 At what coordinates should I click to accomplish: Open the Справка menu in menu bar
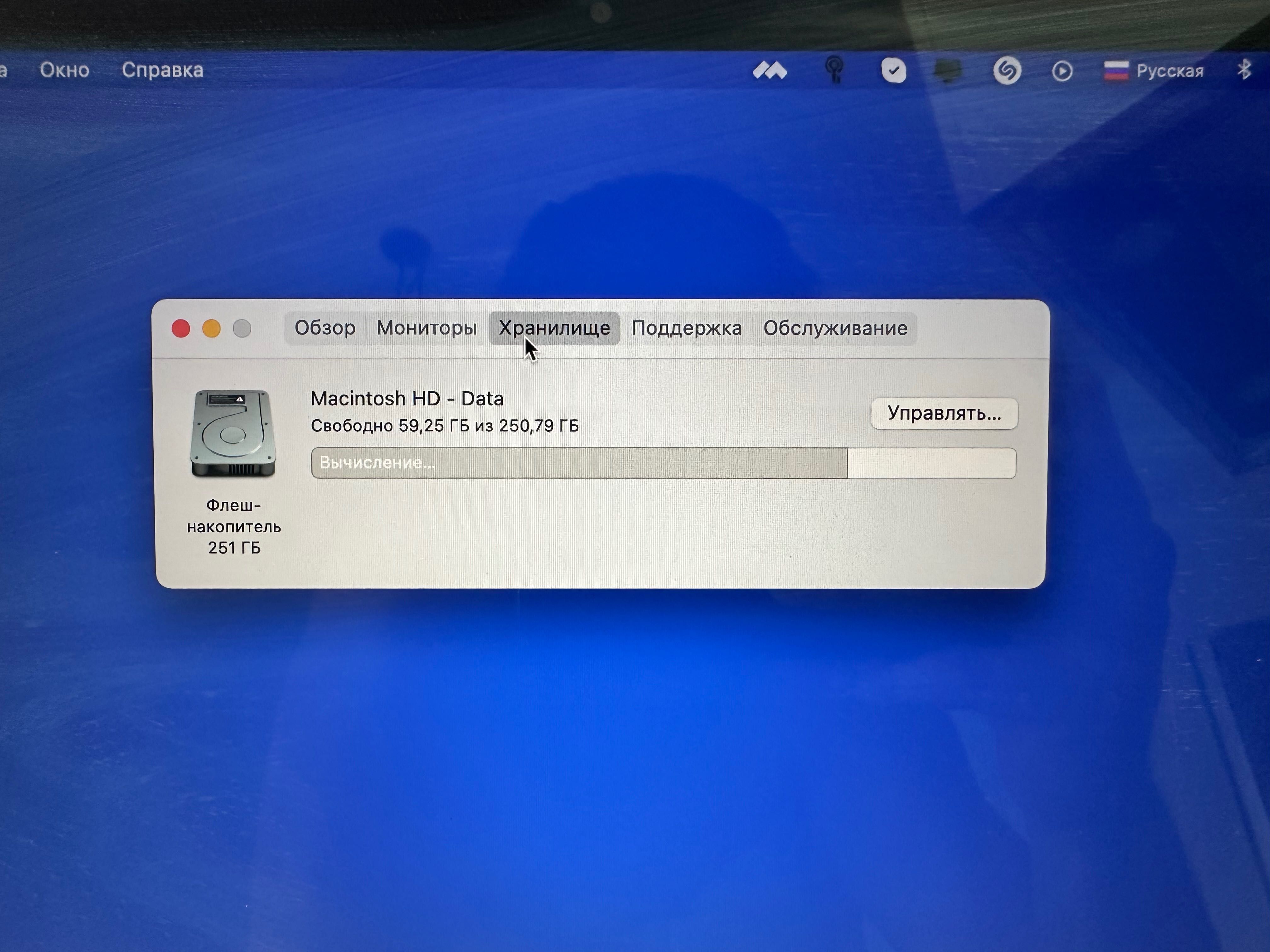pos(163,70)
